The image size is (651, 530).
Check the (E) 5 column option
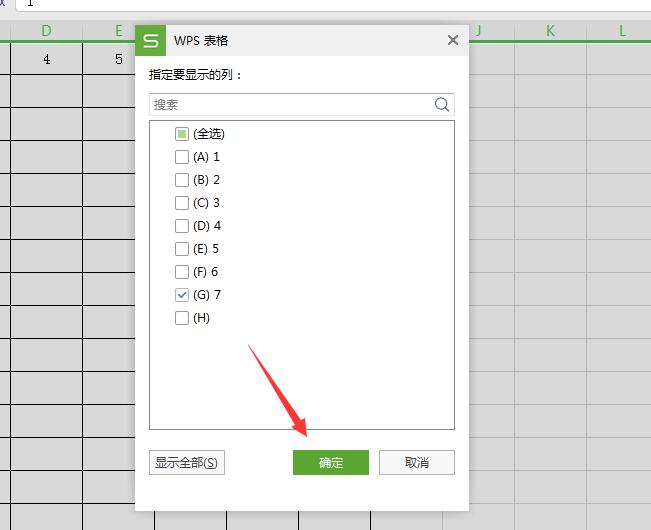tap(182, 249)
